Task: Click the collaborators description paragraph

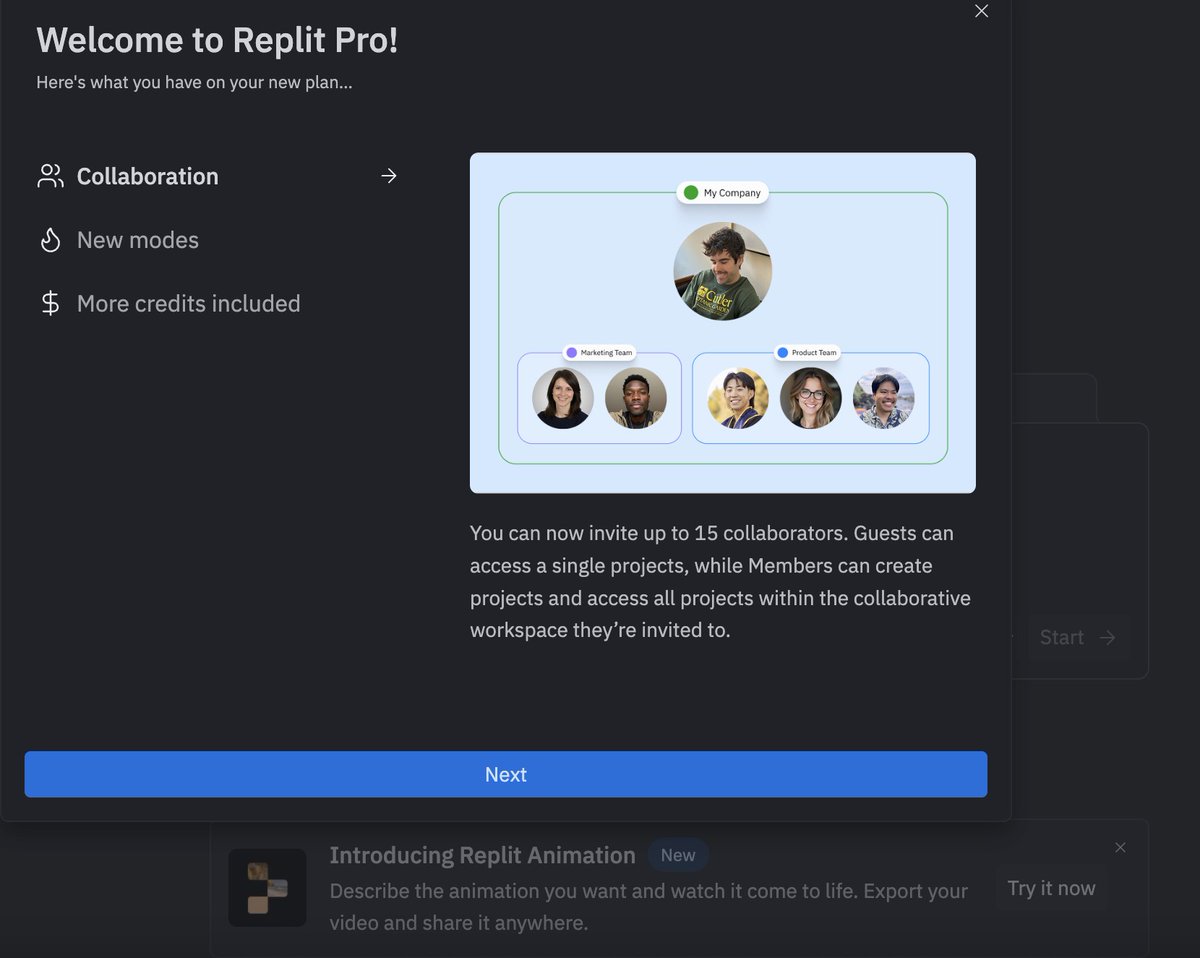Action: [720, 582]
